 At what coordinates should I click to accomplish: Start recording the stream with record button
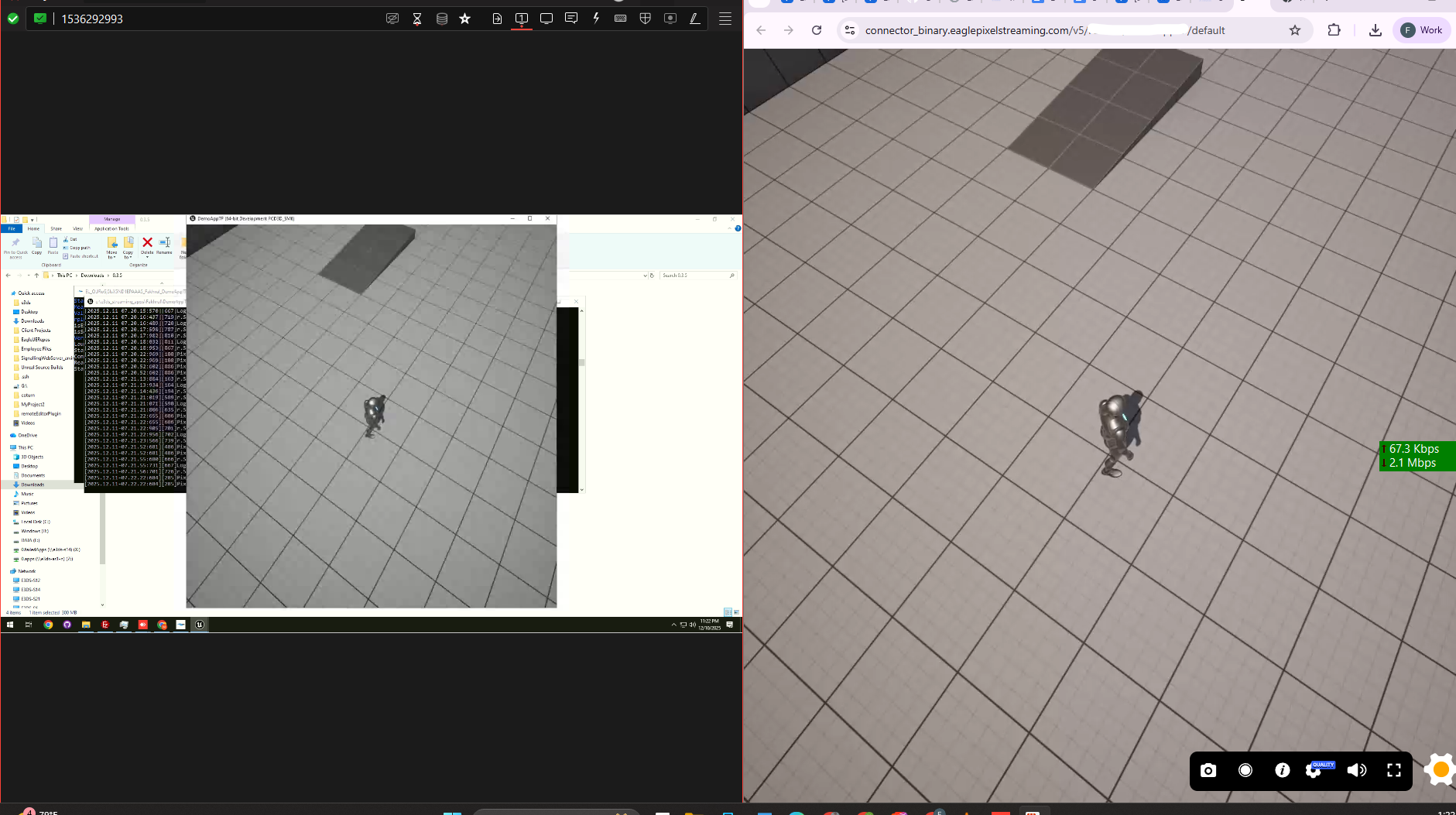pos(1245,770)
